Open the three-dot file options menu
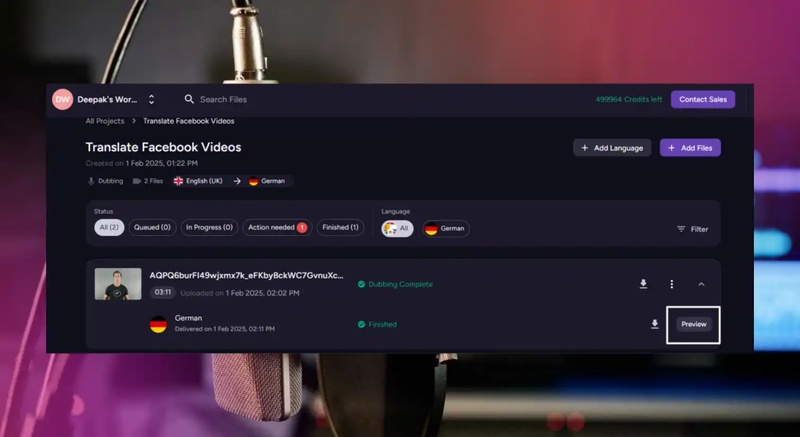The width and height of the screenshot is (800, 437). (672, 284)
